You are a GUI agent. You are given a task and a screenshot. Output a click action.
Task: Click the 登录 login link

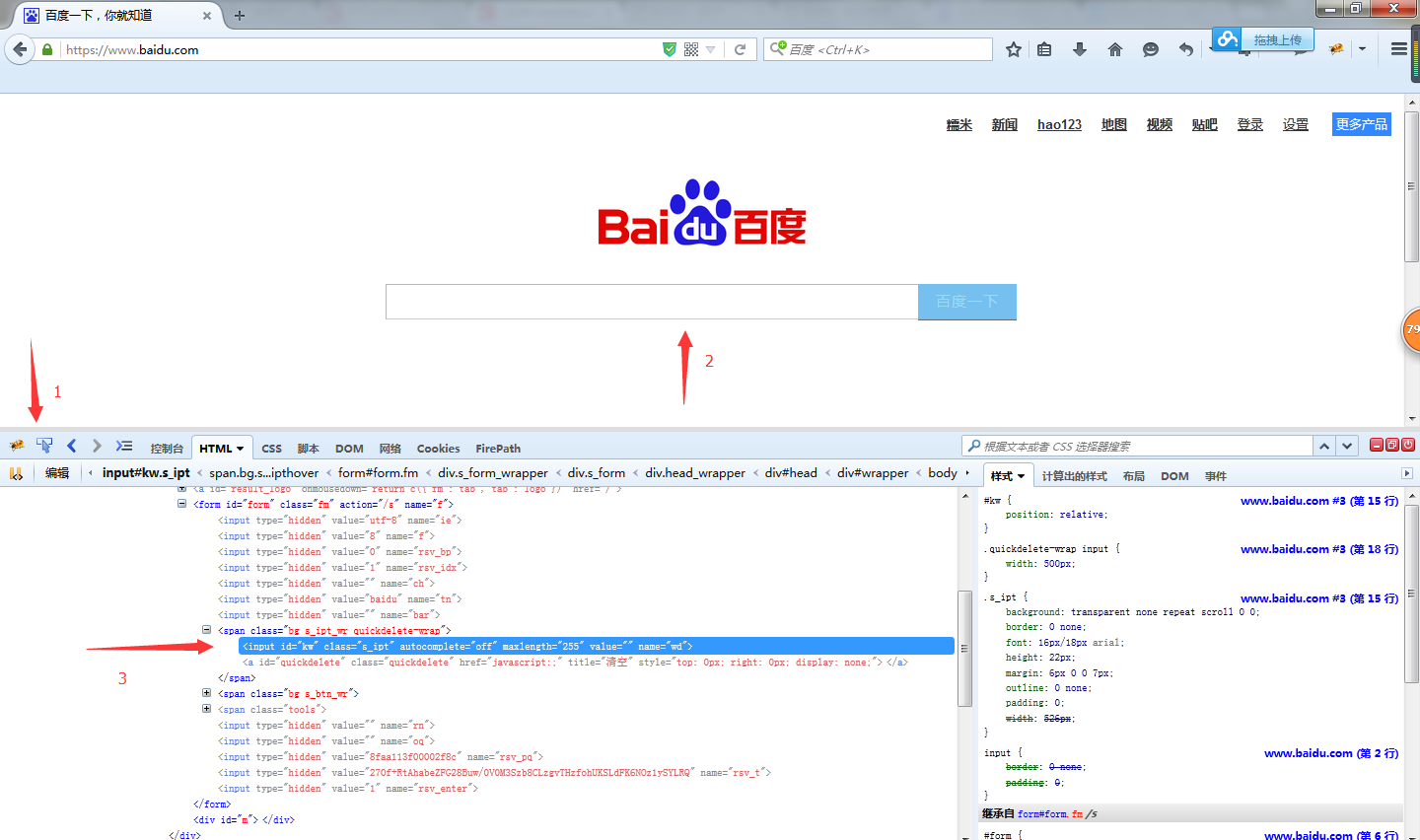point(1250,124)
